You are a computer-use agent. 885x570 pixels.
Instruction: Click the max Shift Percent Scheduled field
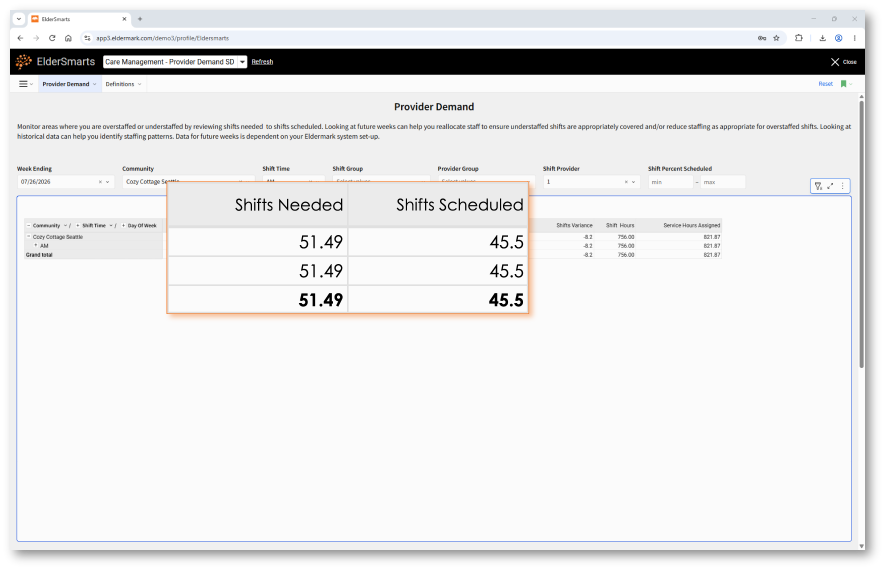pos(723,182)
